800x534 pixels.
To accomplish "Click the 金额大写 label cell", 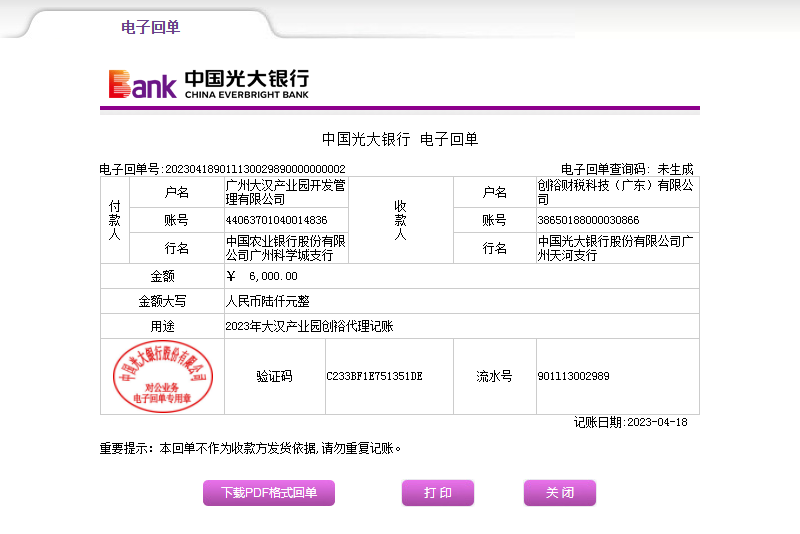I will click(162, 301).
